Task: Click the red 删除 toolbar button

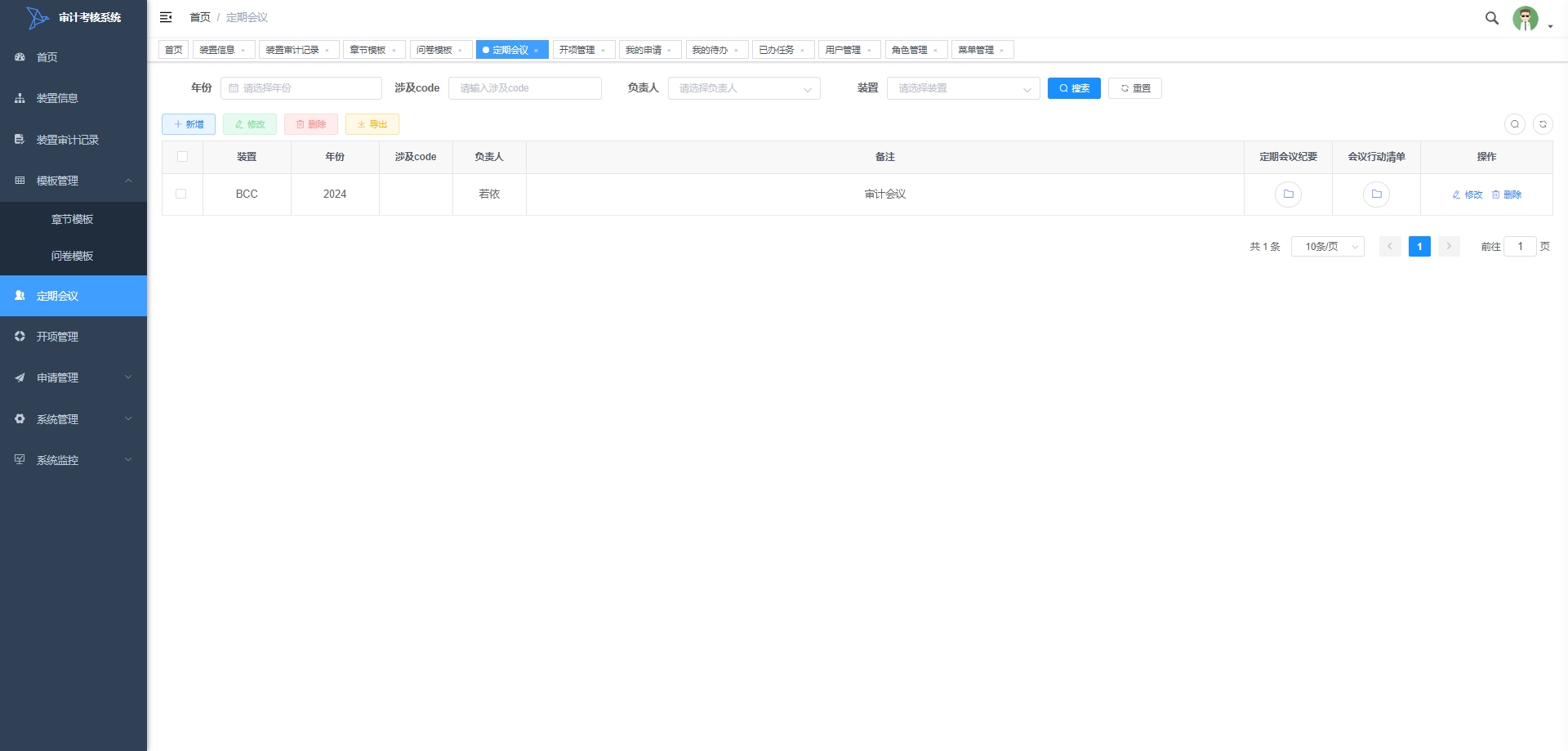Action: pos(311,124)
